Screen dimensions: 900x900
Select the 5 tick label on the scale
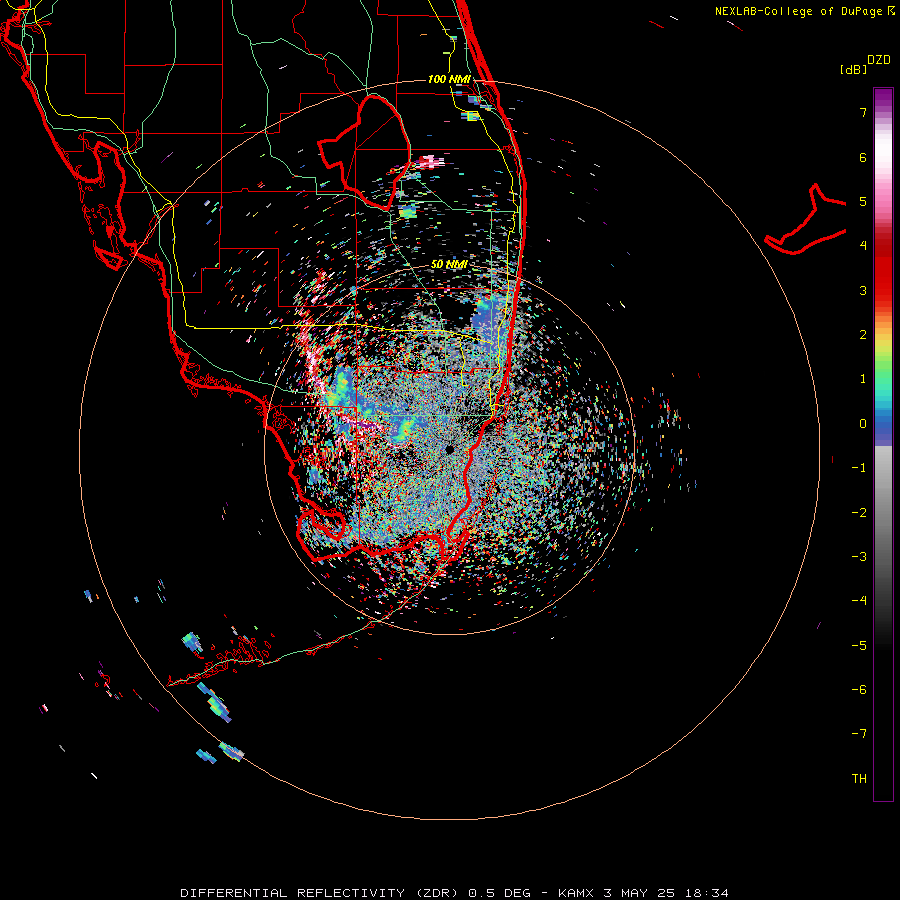click(863, 201)
